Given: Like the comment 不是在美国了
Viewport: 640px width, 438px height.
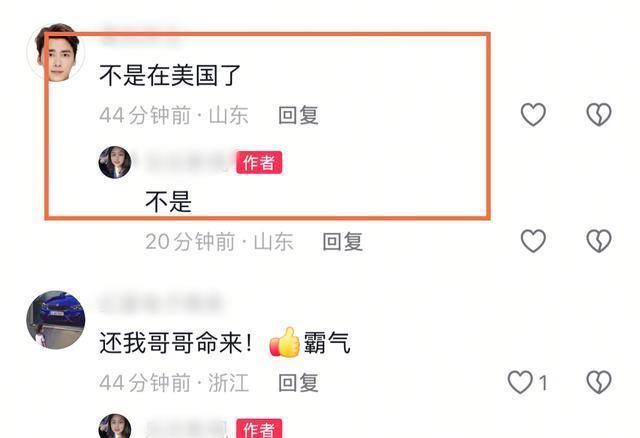Looking at the screenshot, I should pos(533,114).
